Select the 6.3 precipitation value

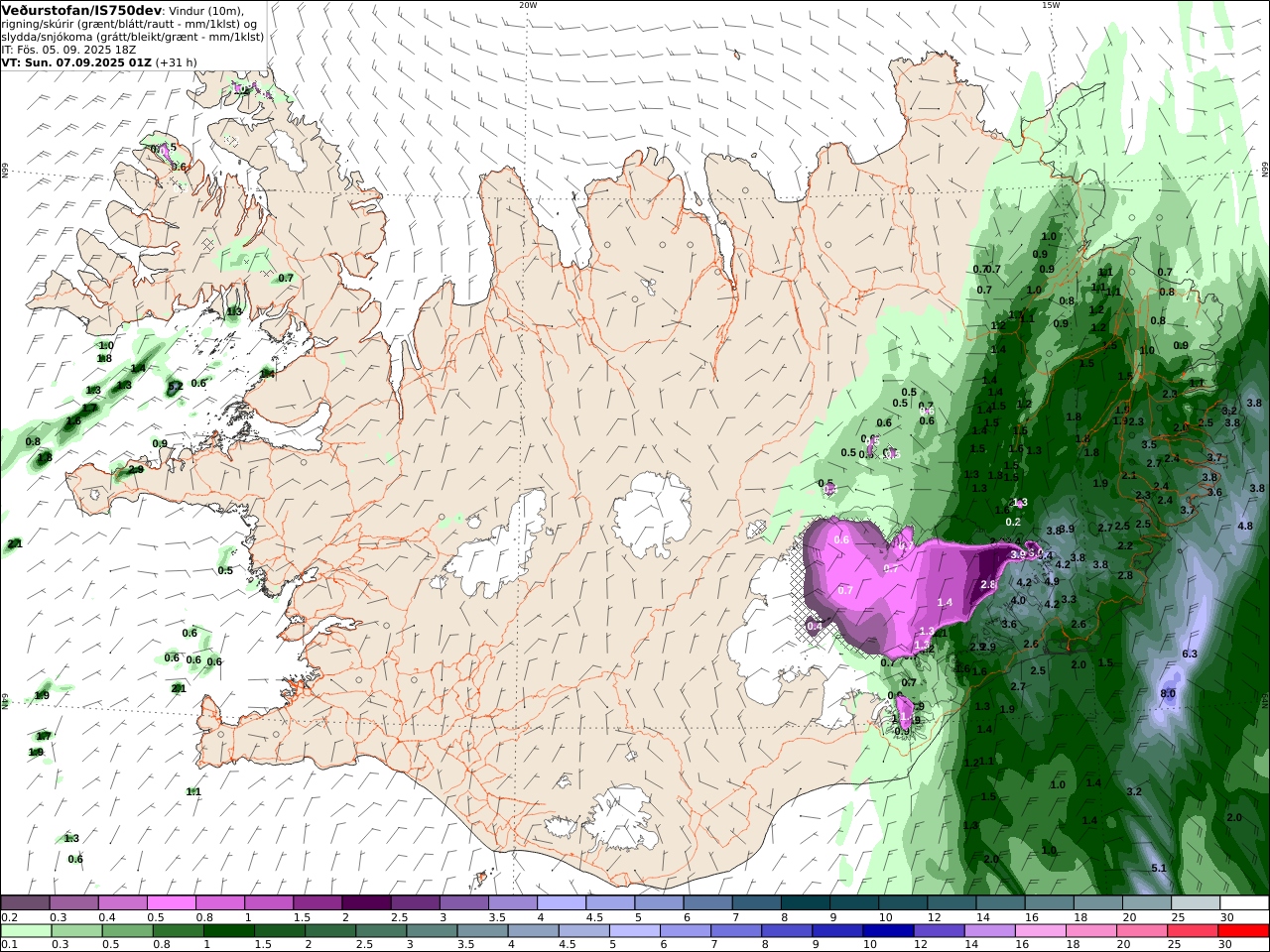click(1190, 654)
